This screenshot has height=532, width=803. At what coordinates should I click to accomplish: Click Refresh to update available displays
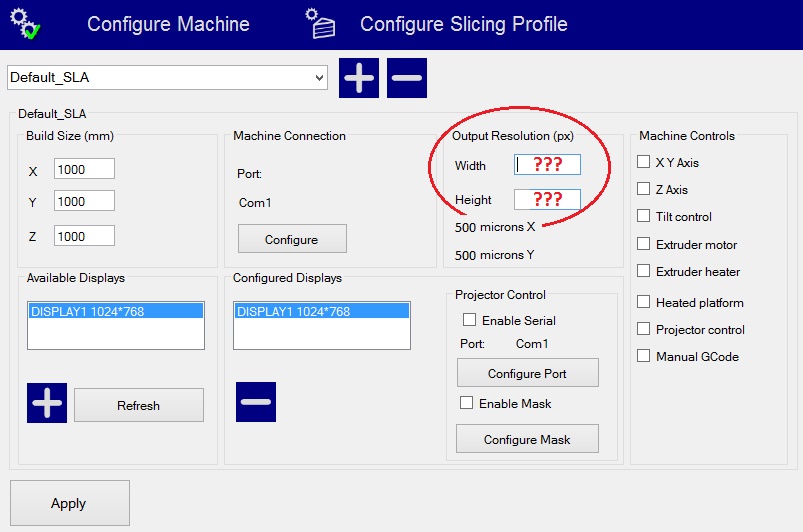coord(138,405)
